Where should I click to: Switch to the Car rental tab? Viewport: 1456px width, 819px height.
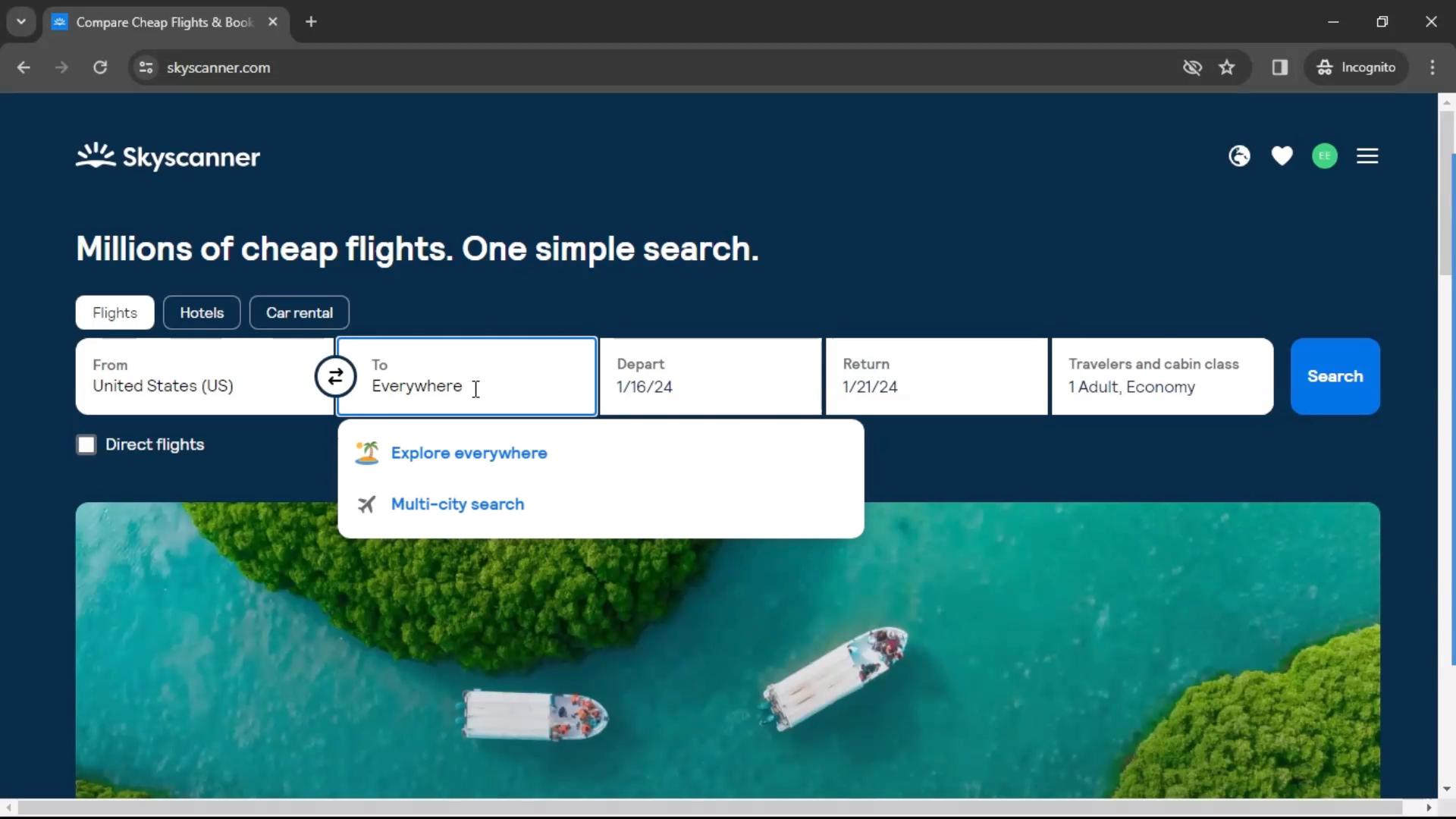pyautogui.click(x=299, y=313)
